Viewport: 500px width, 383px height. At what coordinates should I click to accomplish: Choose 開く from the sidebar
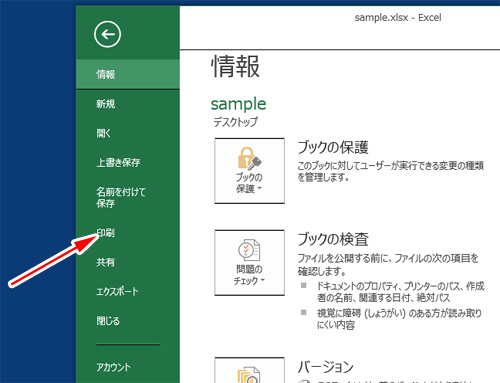click(128, 133)
